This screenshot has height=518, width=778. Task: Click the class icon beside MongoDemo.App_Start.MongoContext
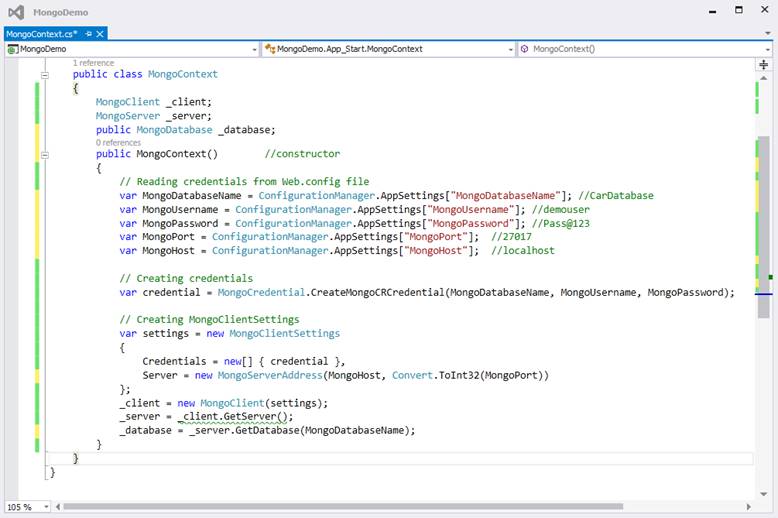tap(269, 49)
